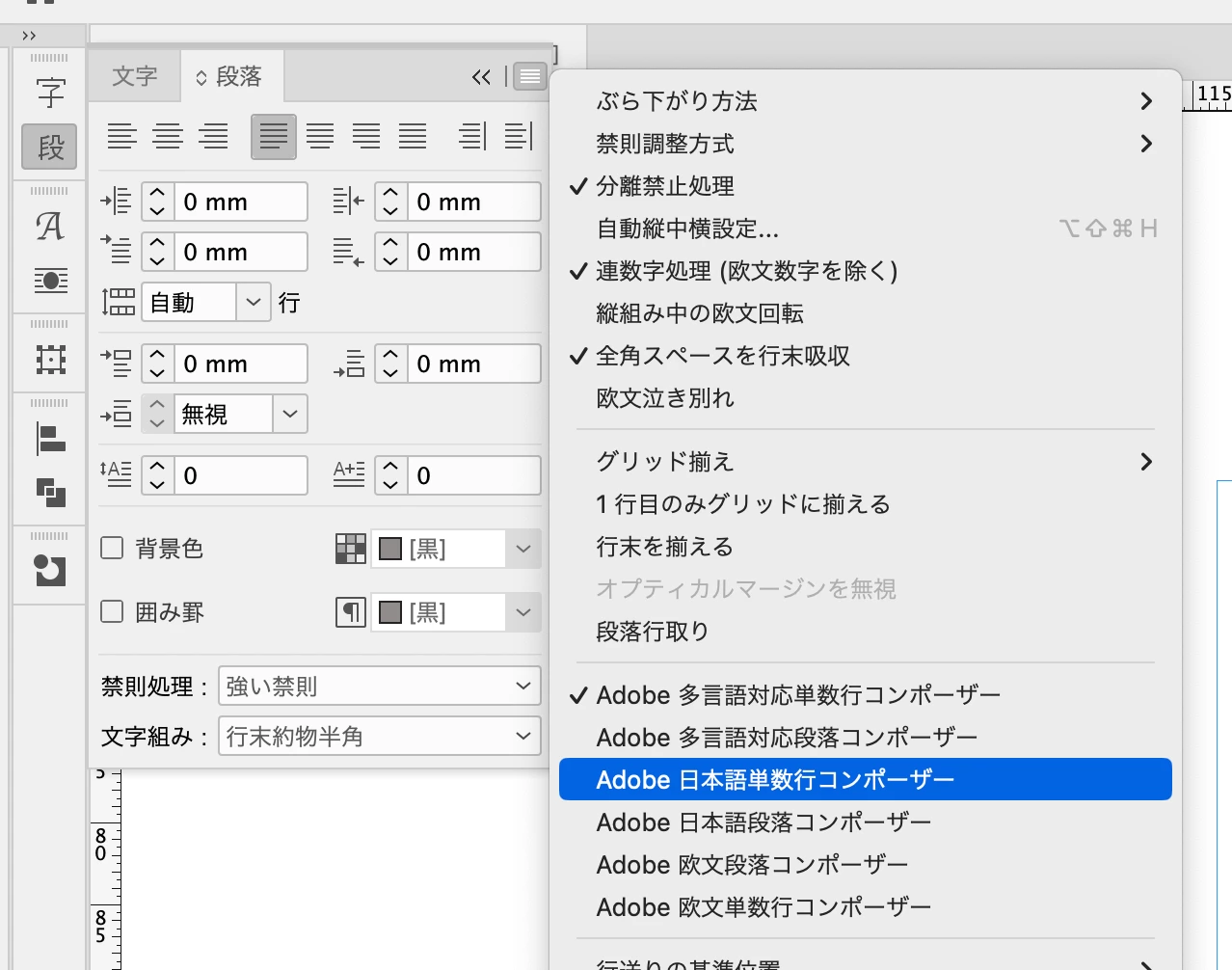Justify with last line aligned left

(x=274, y=136)
